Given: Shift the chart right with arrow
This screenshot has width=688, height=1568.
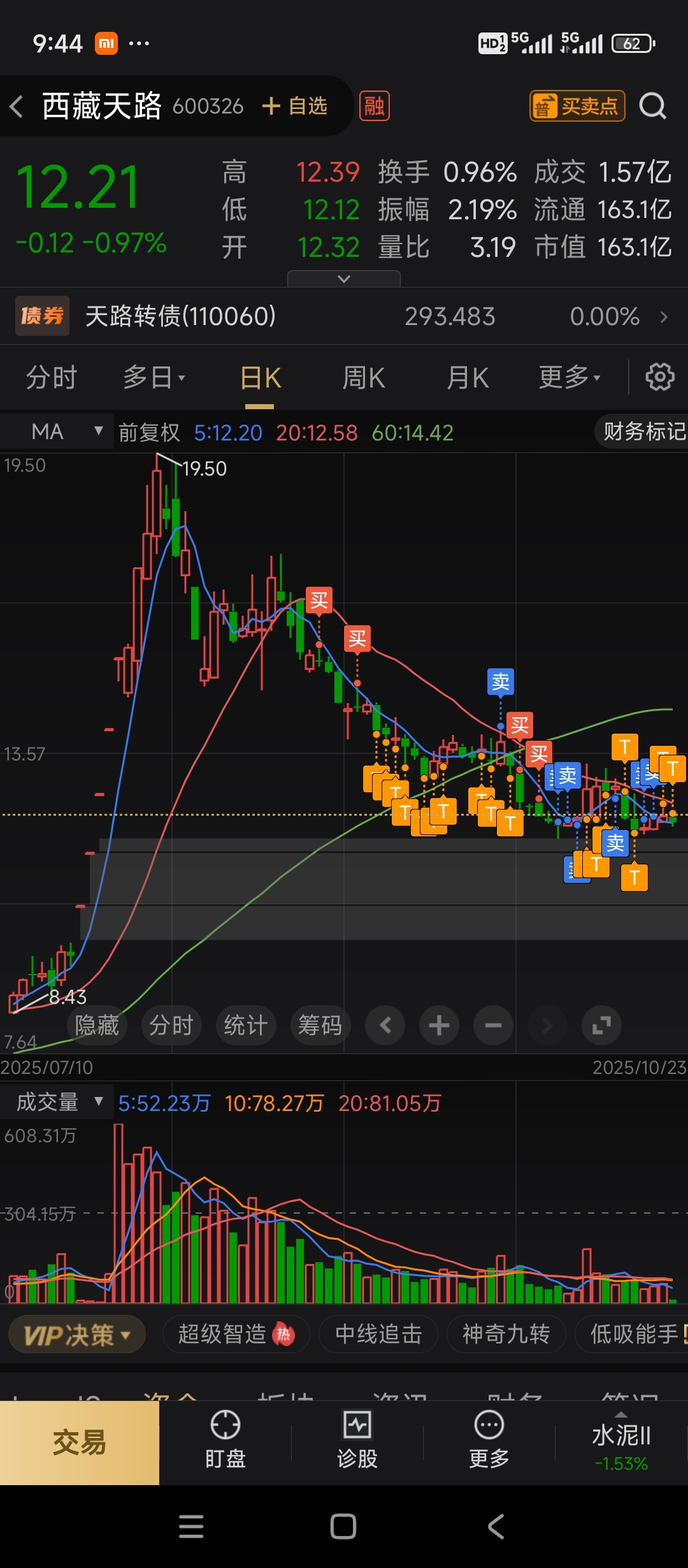Looking at the screenshot, I should point(547,1026).
